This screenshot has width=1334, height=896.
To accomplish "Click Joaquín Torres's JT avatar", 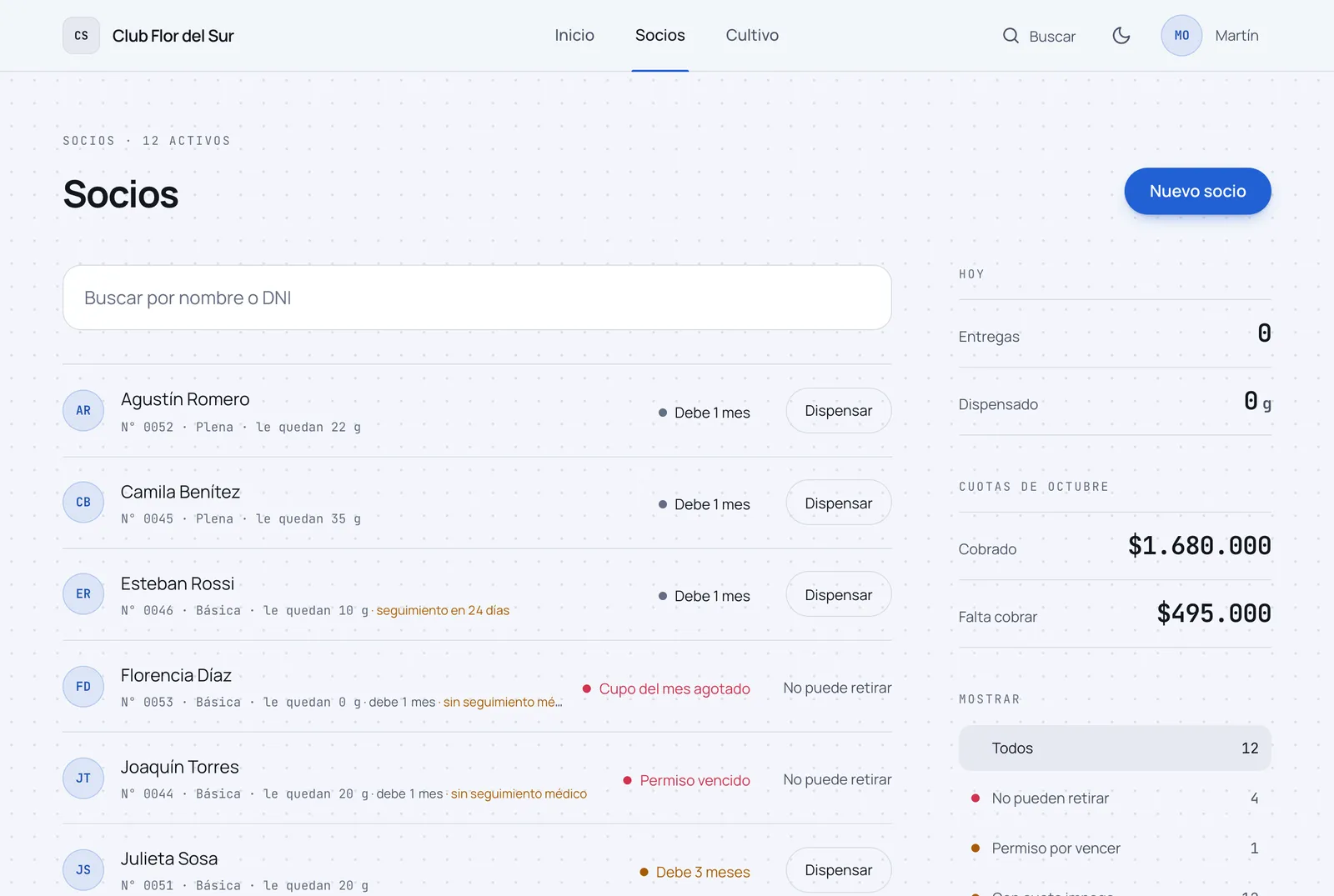I will [x=83, y=778].
